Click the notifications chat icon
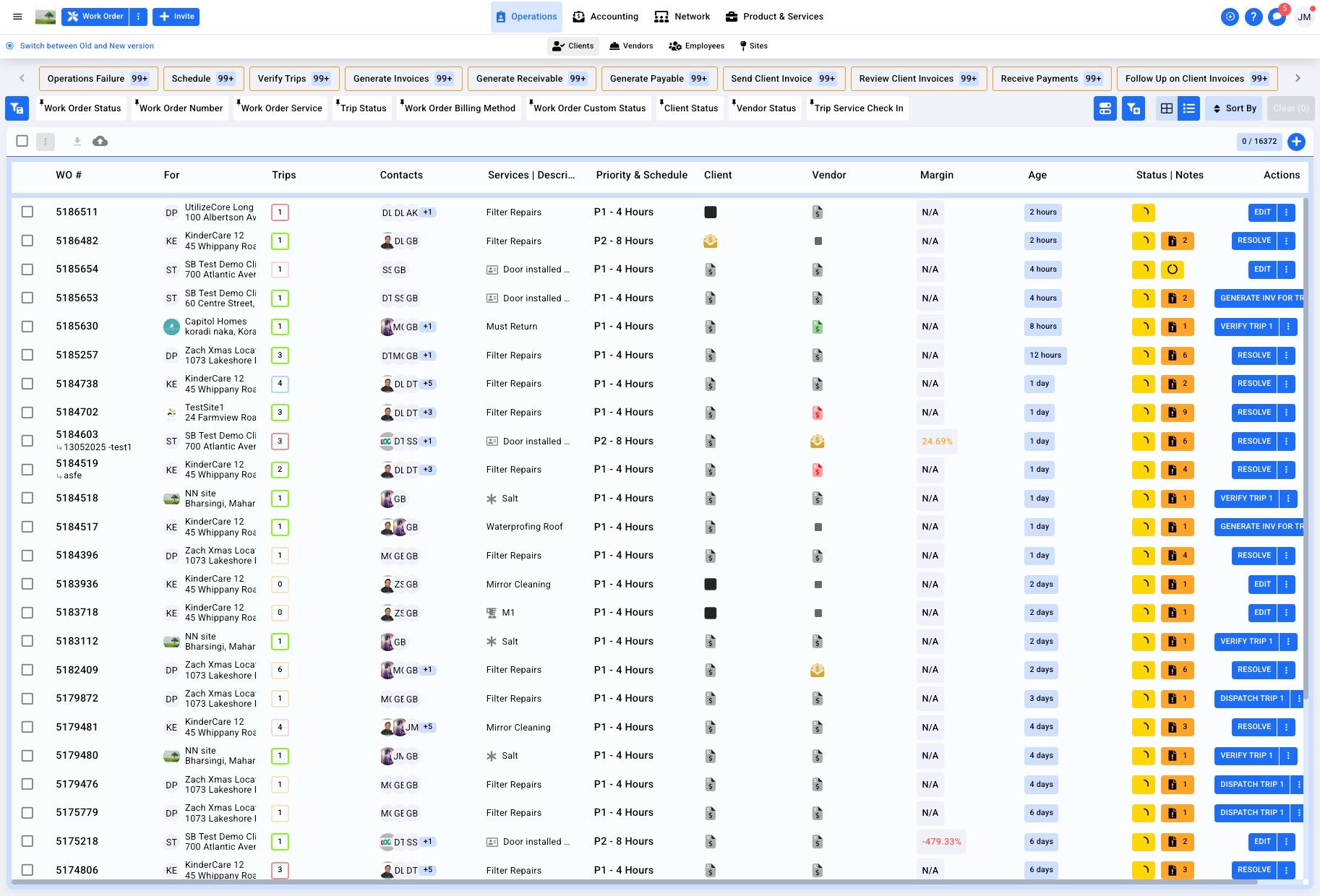Viewport: 1320px width, 896px height. tap(1277, 17)
